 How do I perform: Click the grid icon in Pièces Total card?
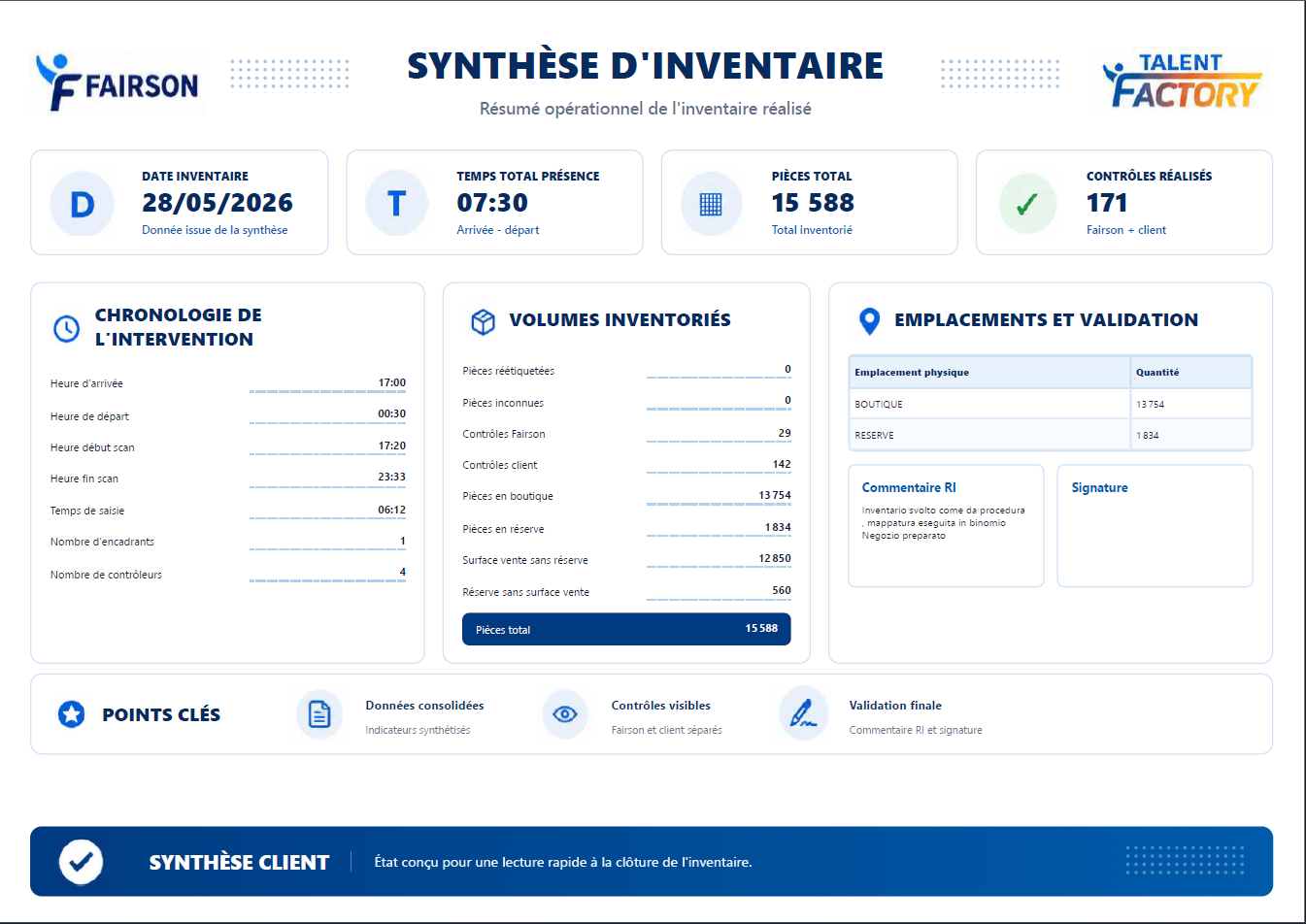711,204
